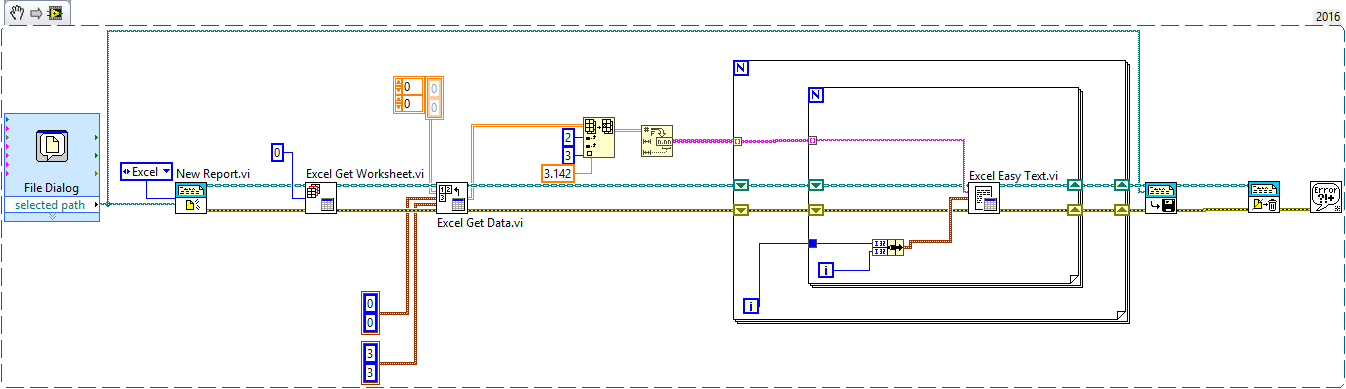Select the outer loop iteration i terminal
Screen dimensions: 1346x389
point(751,305)
